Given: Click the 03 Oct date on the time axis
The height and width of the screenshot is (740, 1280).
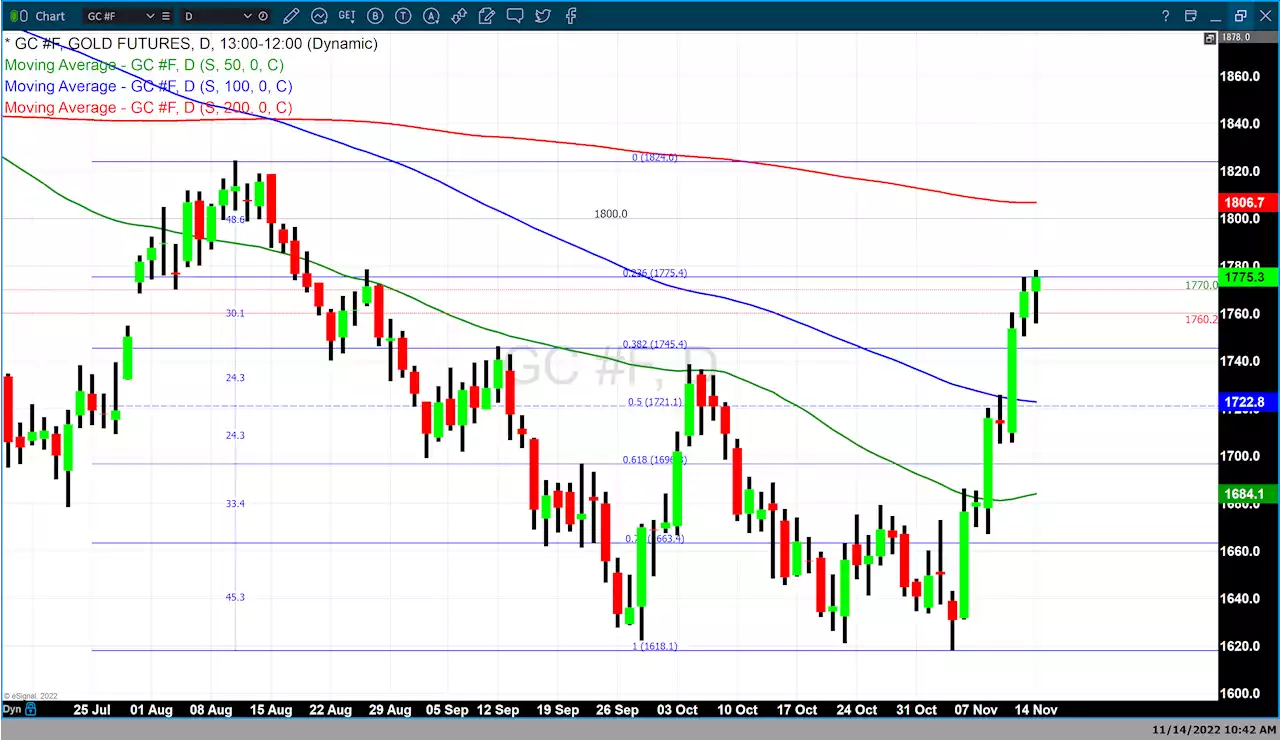Looking at the screenshot, I should pyautogui.click(x=678, y=710).
